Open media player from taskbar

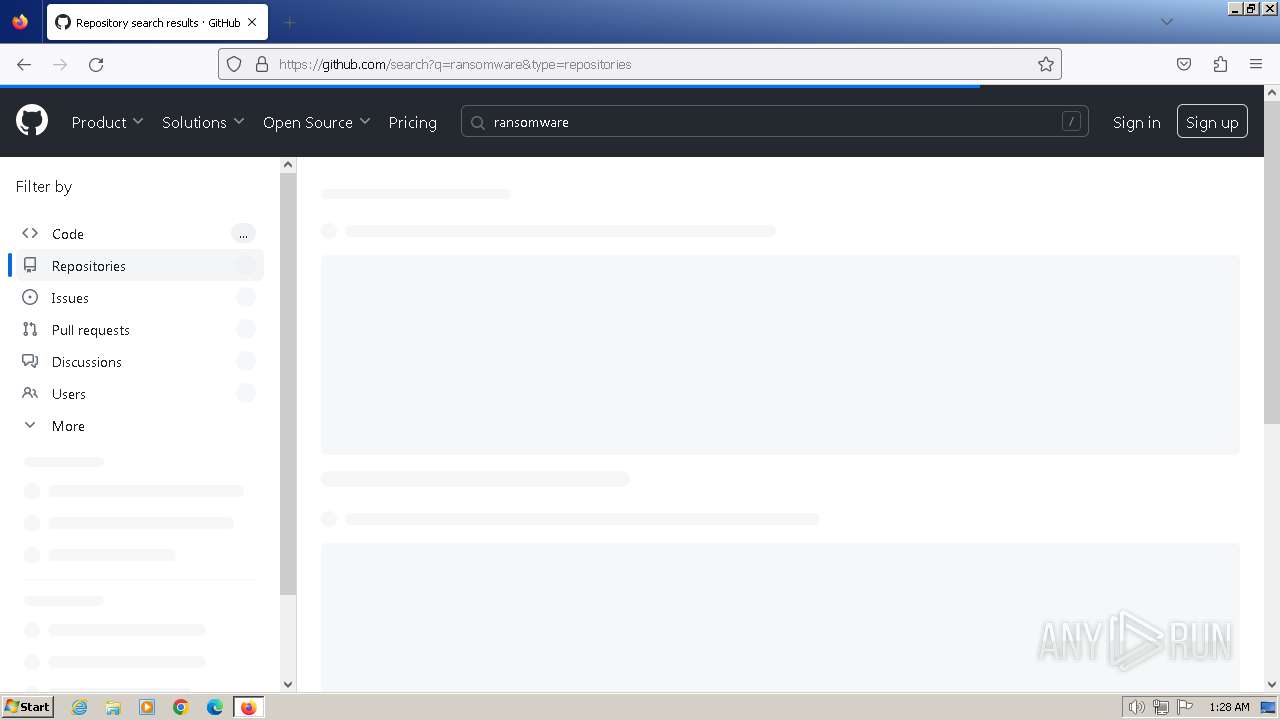point(147,707)
